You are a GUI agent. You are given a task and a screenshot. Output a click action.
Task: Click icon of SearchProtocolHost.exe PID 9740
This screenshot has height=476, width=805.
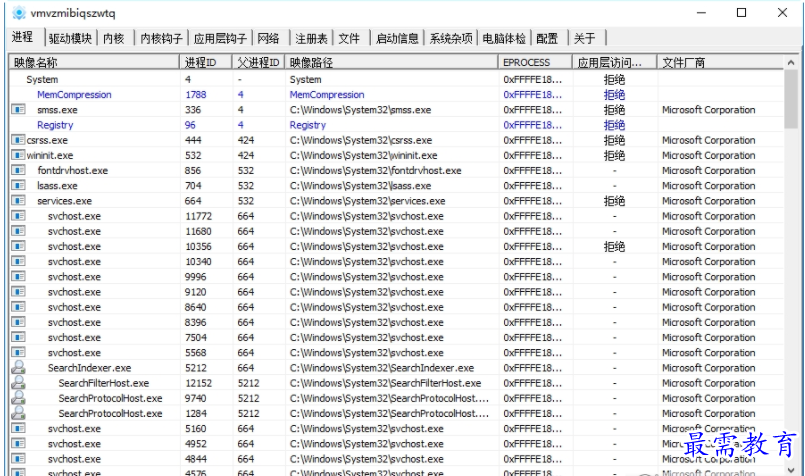[18, 397]
